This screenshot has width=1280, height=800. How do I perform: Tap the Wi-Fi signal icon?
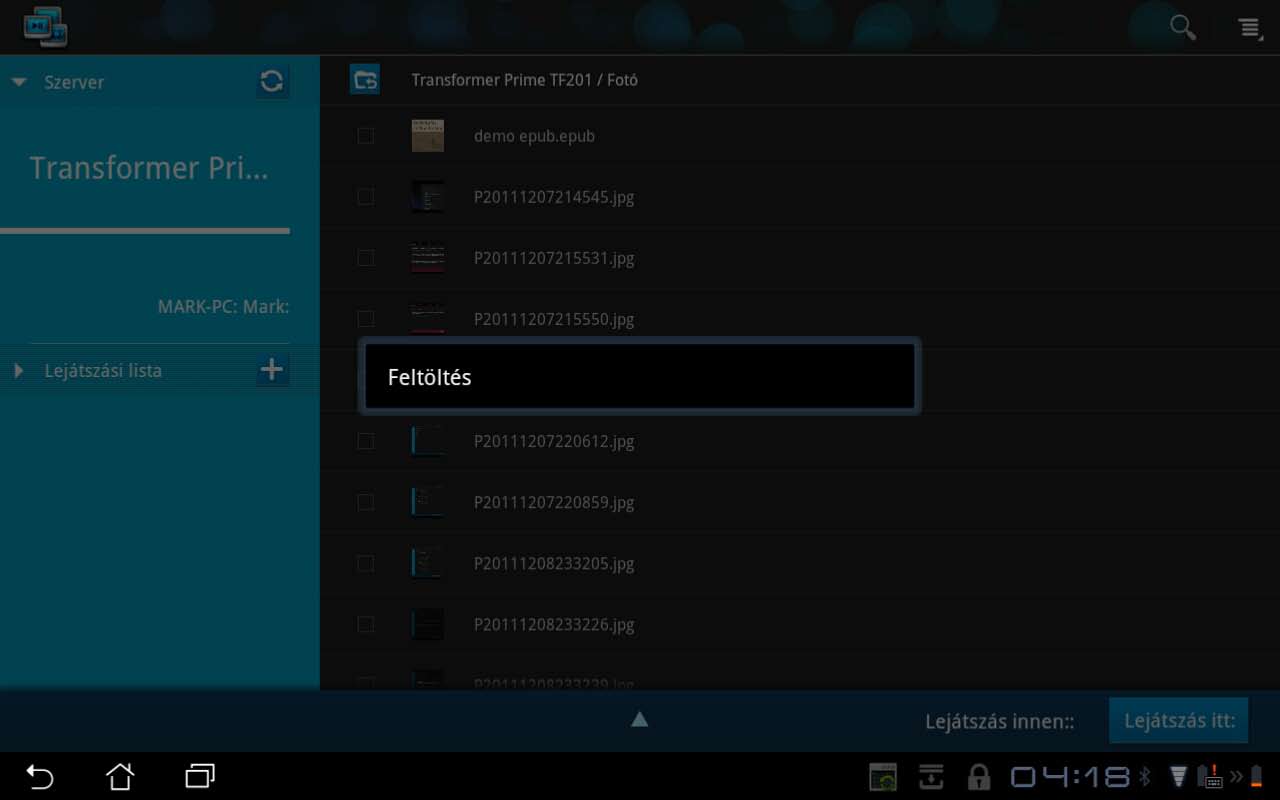(1178, 776)
